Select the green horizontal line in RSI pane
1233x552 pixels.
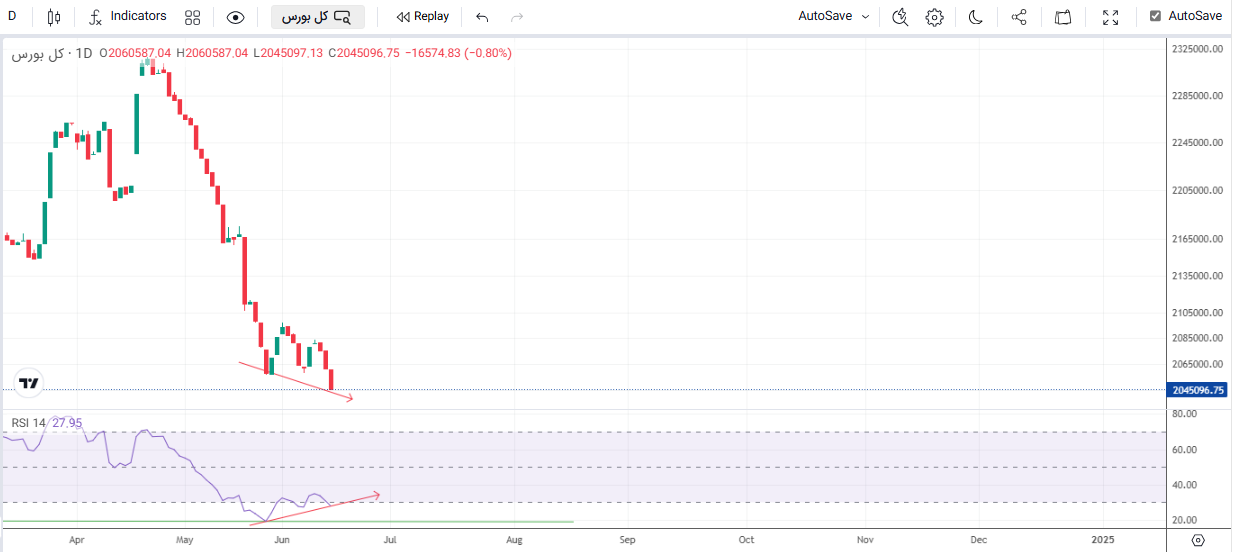pyautogui.click(x=288, y=521)
